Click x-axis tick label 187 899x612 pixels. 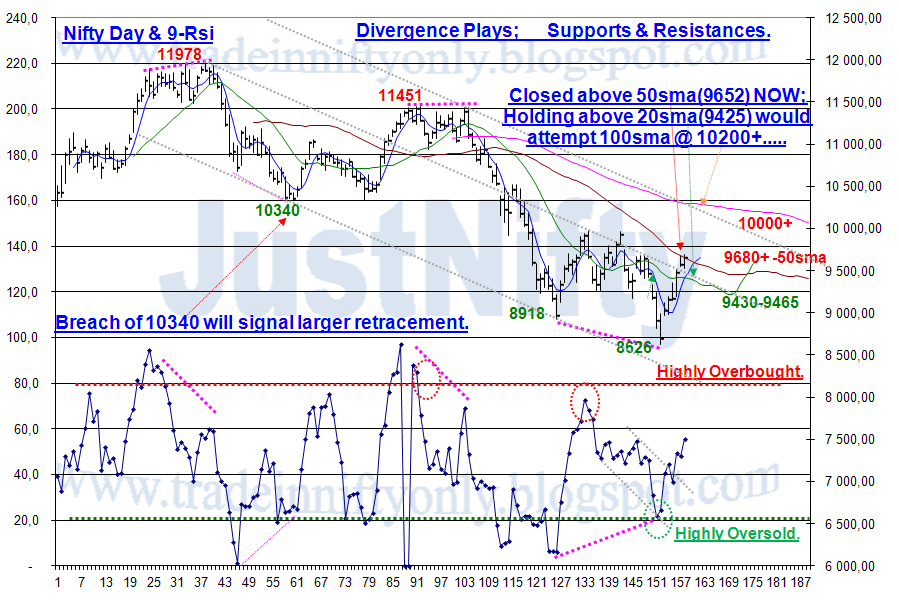tap(801, 583)
